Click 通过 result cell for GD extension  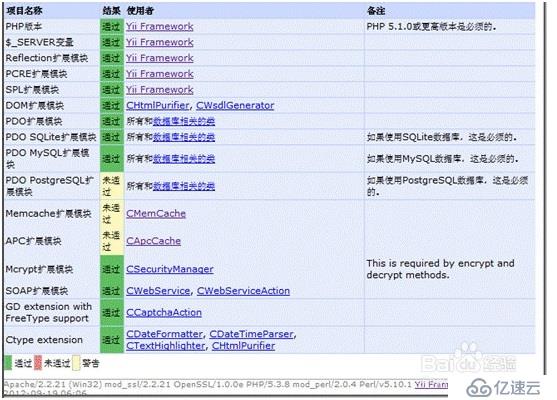[x=112, y=313]
